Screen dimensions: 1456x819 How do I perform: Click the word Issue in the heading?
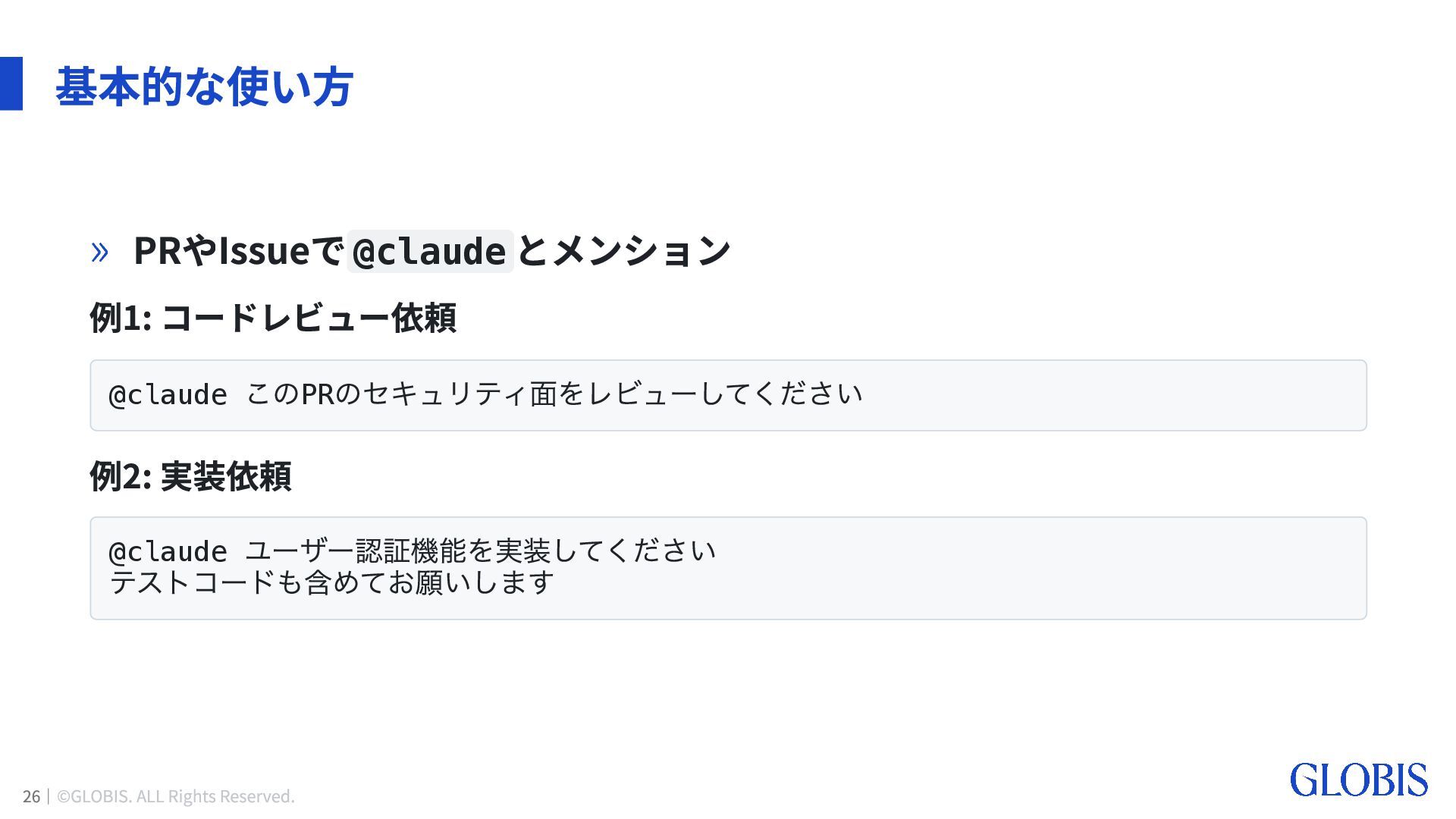click(x=263, y=251)
